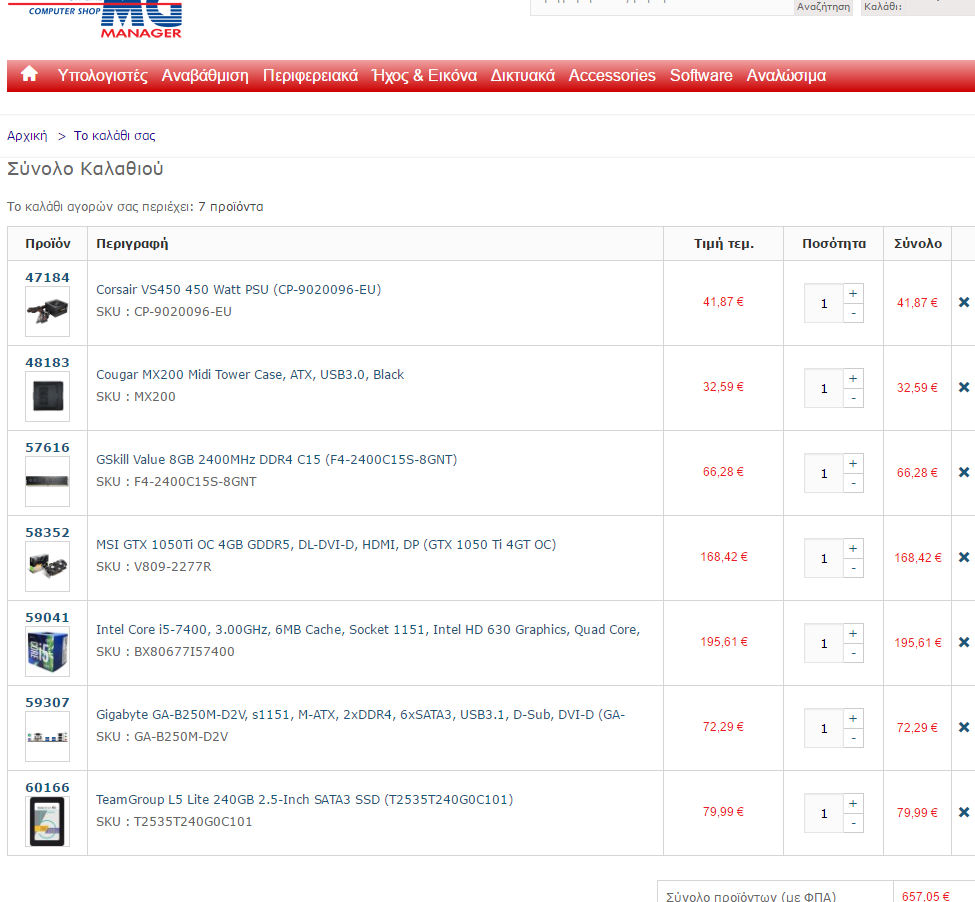Open the Αναλώσιμα menu

pos(786,75)
